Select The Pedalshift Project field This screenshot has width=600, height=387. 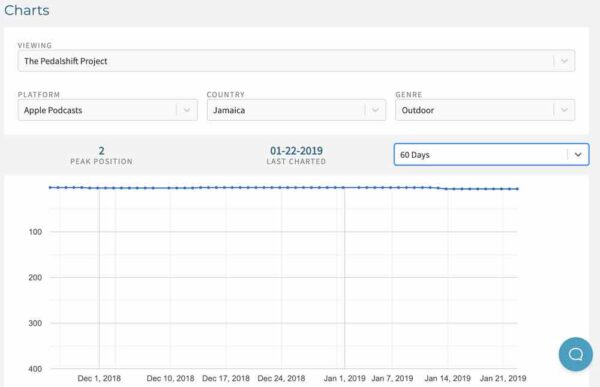click(296, 61)
